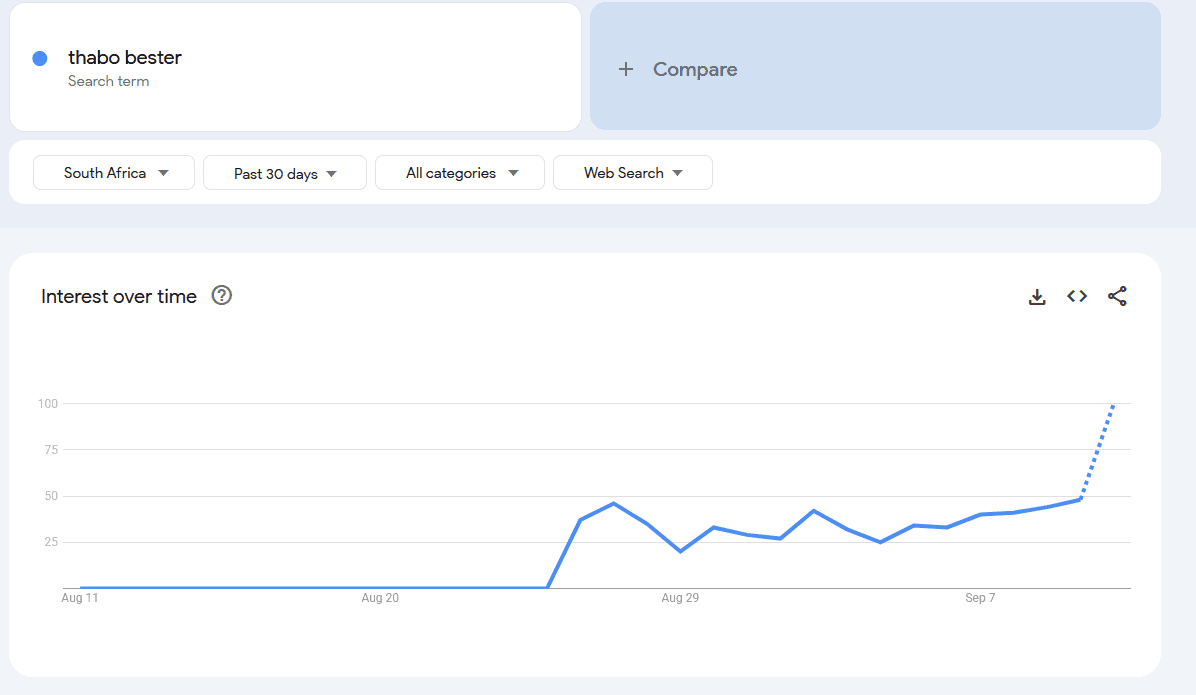Click the blue dot beside thabo bester

tap(40, 58)
